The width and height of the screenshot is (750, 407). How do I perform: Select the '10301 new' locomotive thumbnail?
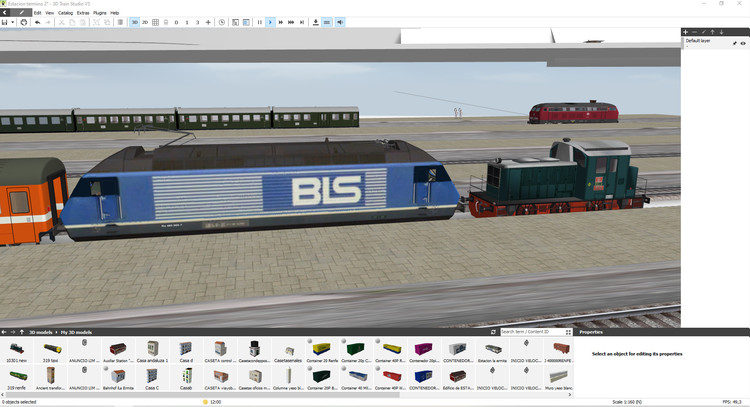(x=17, y=351)
